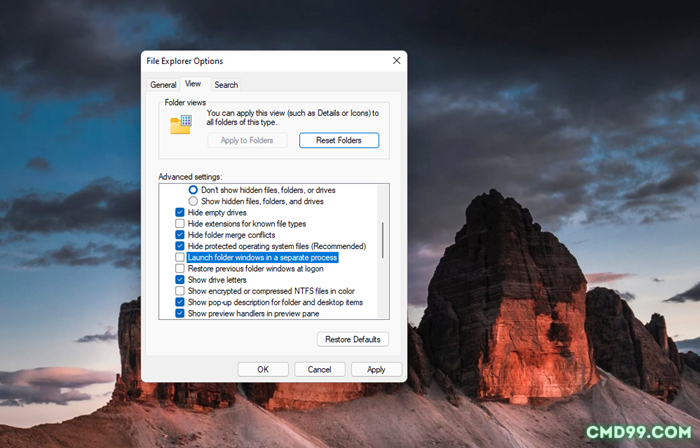Uncheck Show preview handlers in preview pane
700x448 pixels.
[179, 313]
